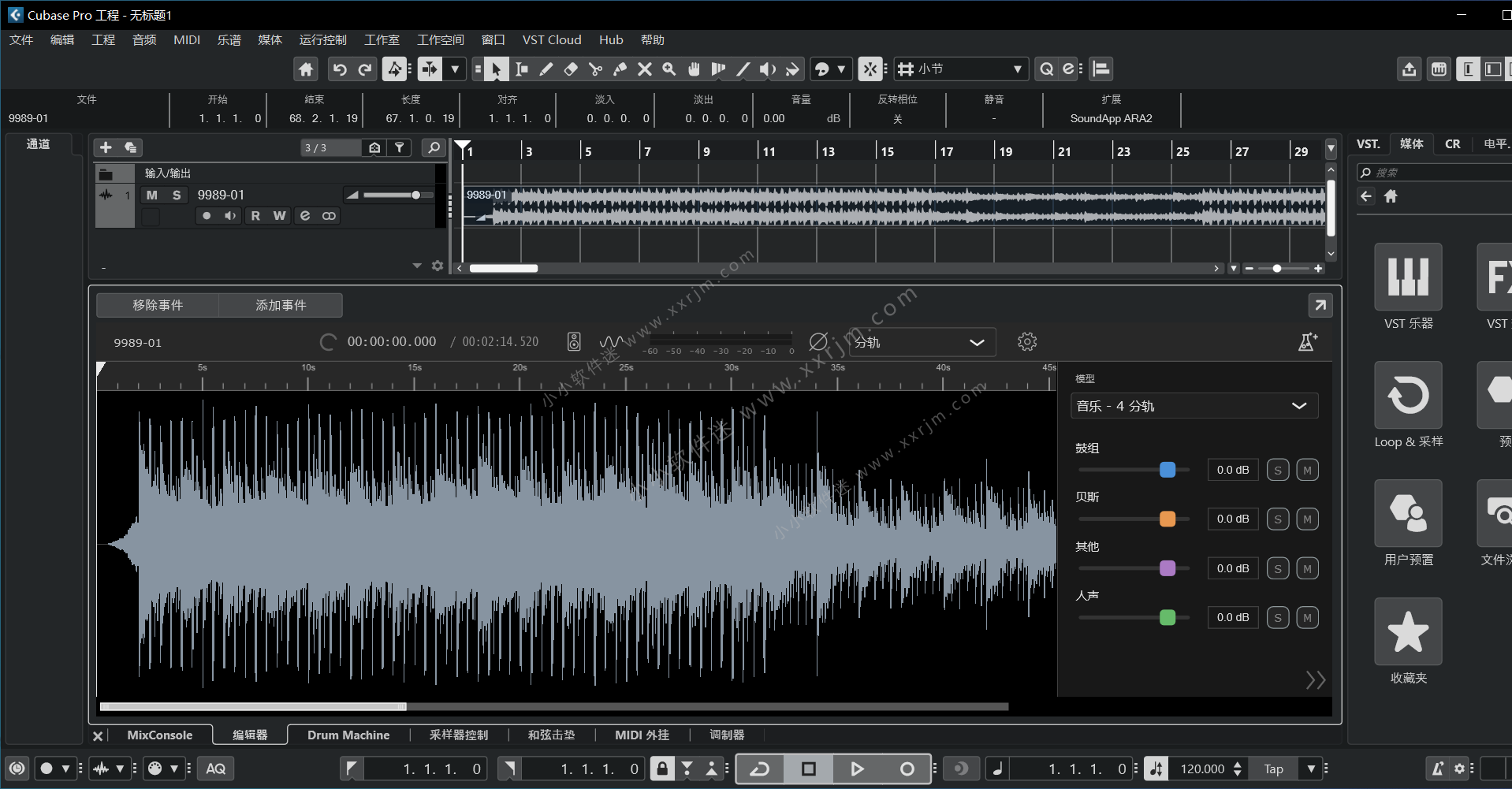The image size is (1512, 789).
Task: Click the 鼓组 blue volume slider handle
Action: click(1168, 471)
